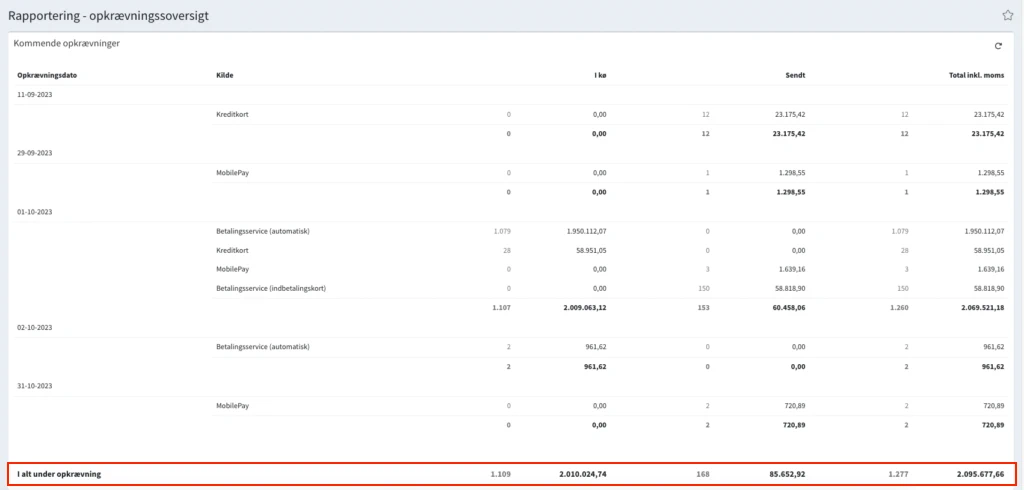Click the Rapportering - opkrævningsoversigt page title
The width and height of the screenshot is (1024, 490).
click(x=109, y=16)
